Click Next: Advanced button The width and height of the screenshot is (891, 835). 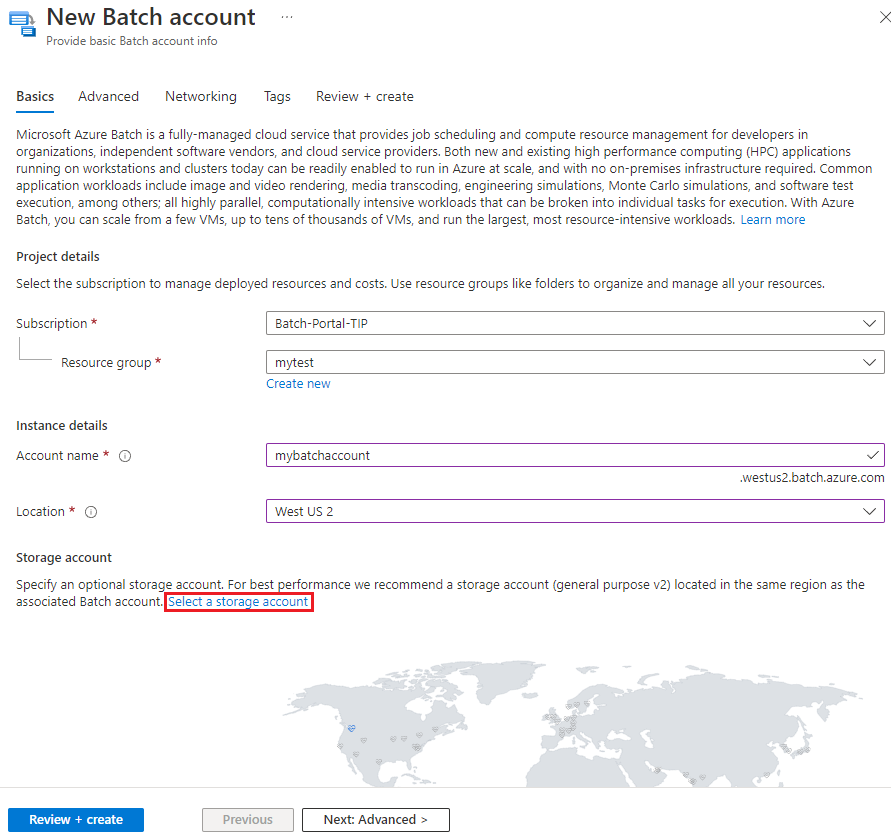(375, 819)
